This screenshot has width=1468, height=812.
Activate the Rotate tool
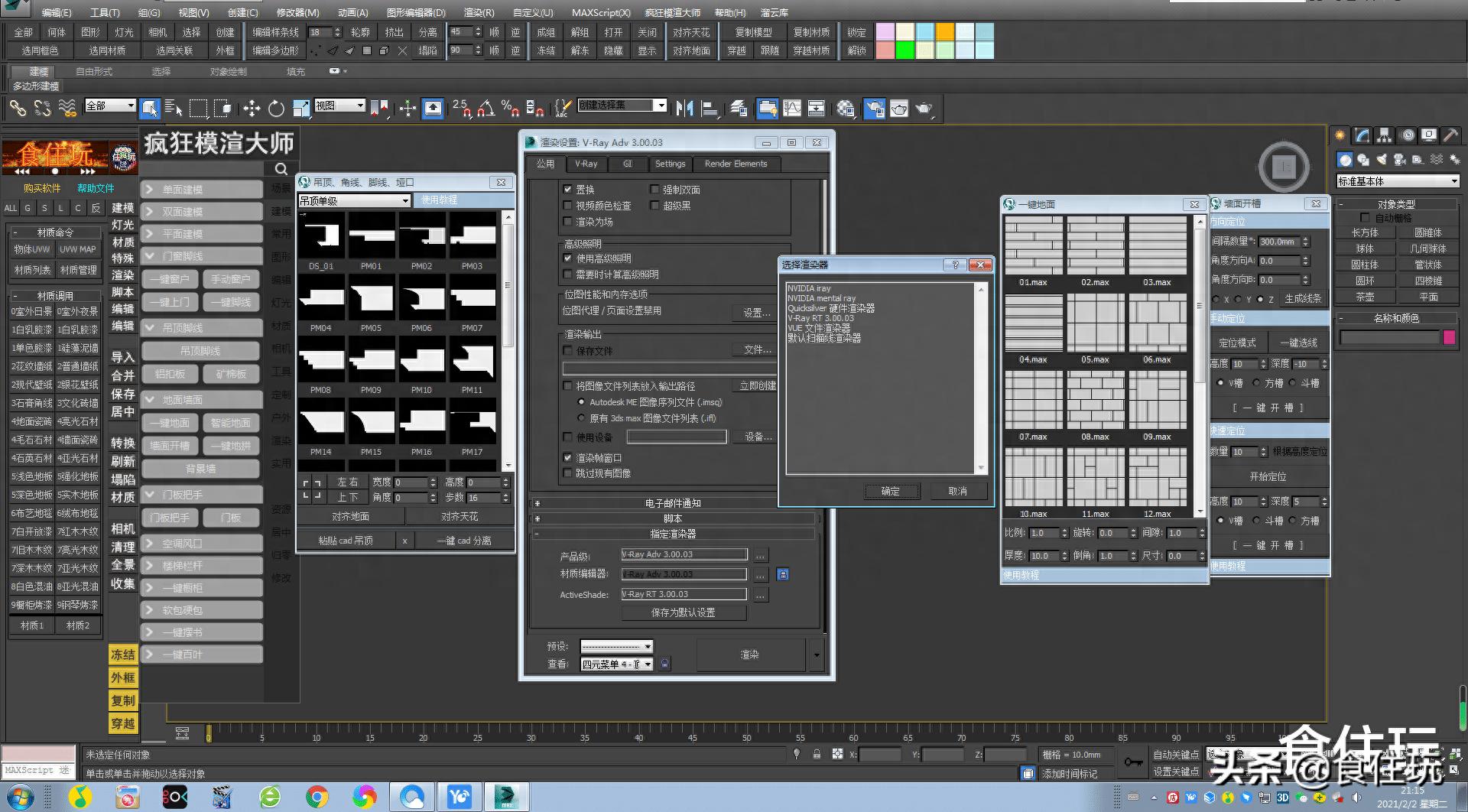pyautogui.click(x=276, y=109)
